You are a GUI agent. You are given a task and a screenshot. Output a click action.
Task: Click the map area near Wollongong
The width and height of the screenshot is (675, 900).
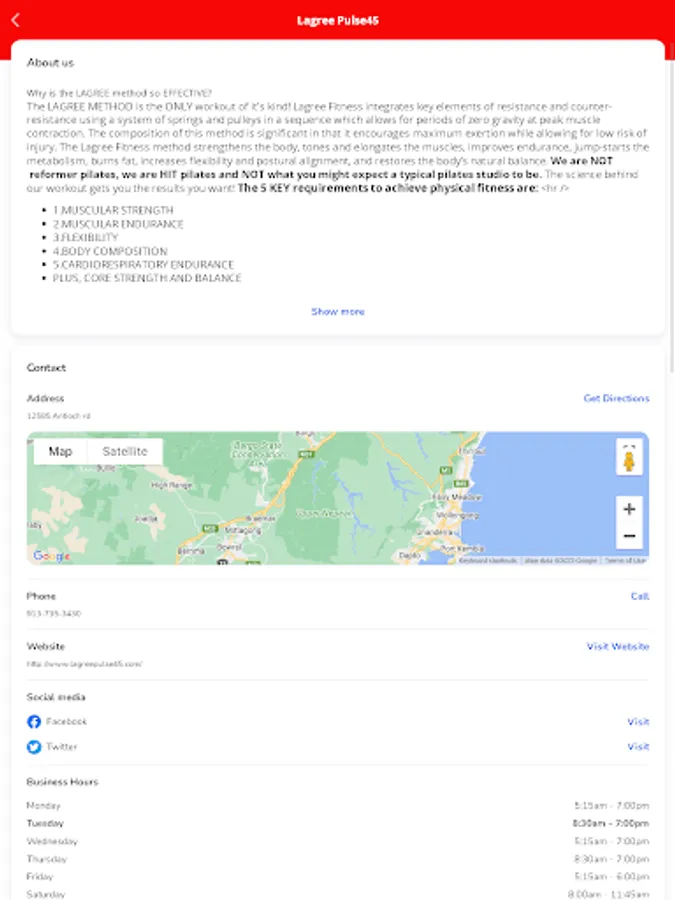[457, 515]
